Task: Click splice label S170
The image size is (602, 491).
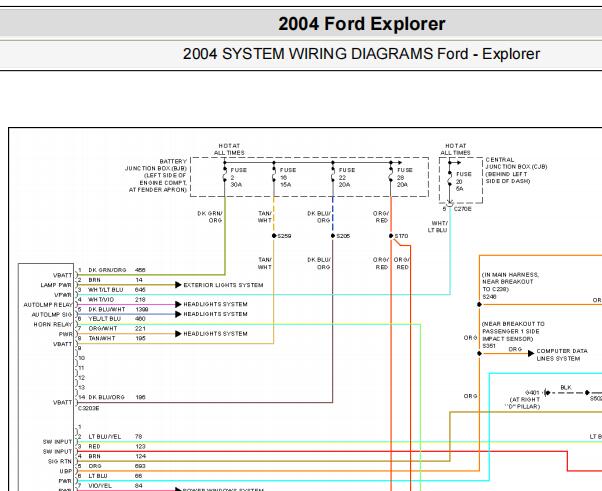Action: coord(401,236)
